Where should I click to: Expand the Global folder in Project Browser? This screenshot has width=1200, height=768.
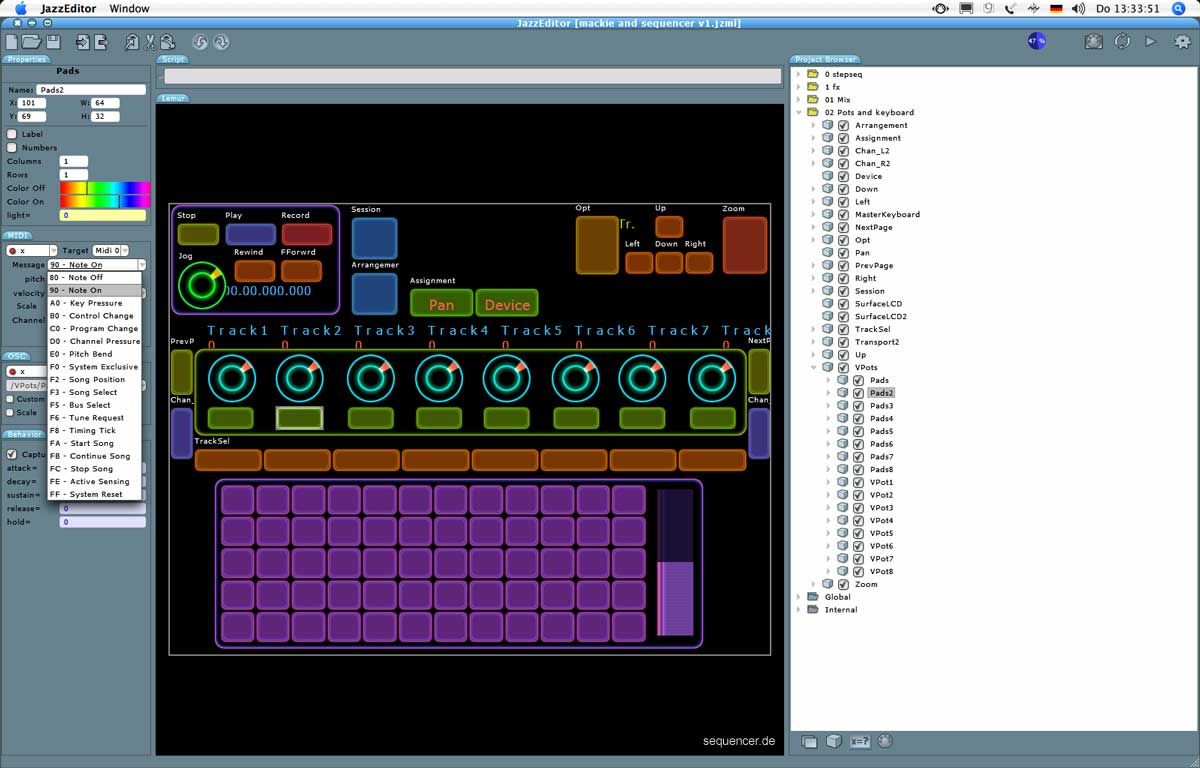pos(799,597)
